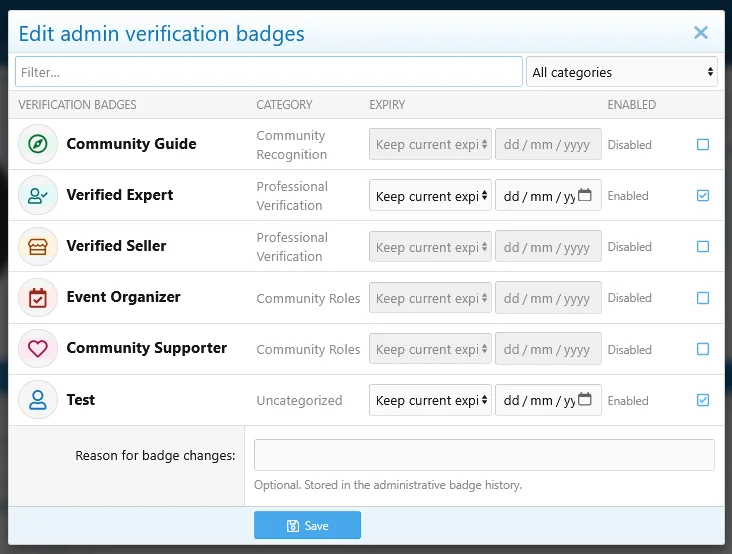The height and width of the screenshot is (554, 732).
Task: Open the Verified Expert expiry mode dropdown
Action: 430,195
